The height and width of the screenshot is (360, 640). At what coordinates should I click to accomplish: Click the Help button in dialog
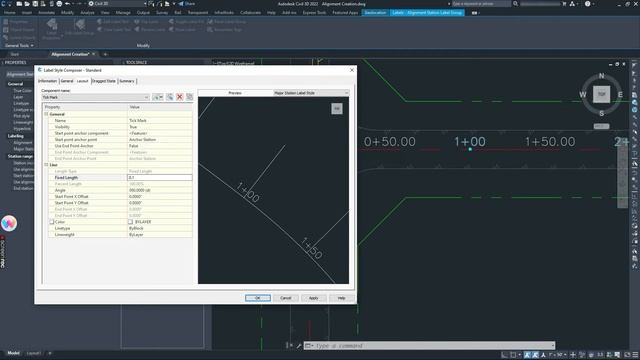(341, 298)
